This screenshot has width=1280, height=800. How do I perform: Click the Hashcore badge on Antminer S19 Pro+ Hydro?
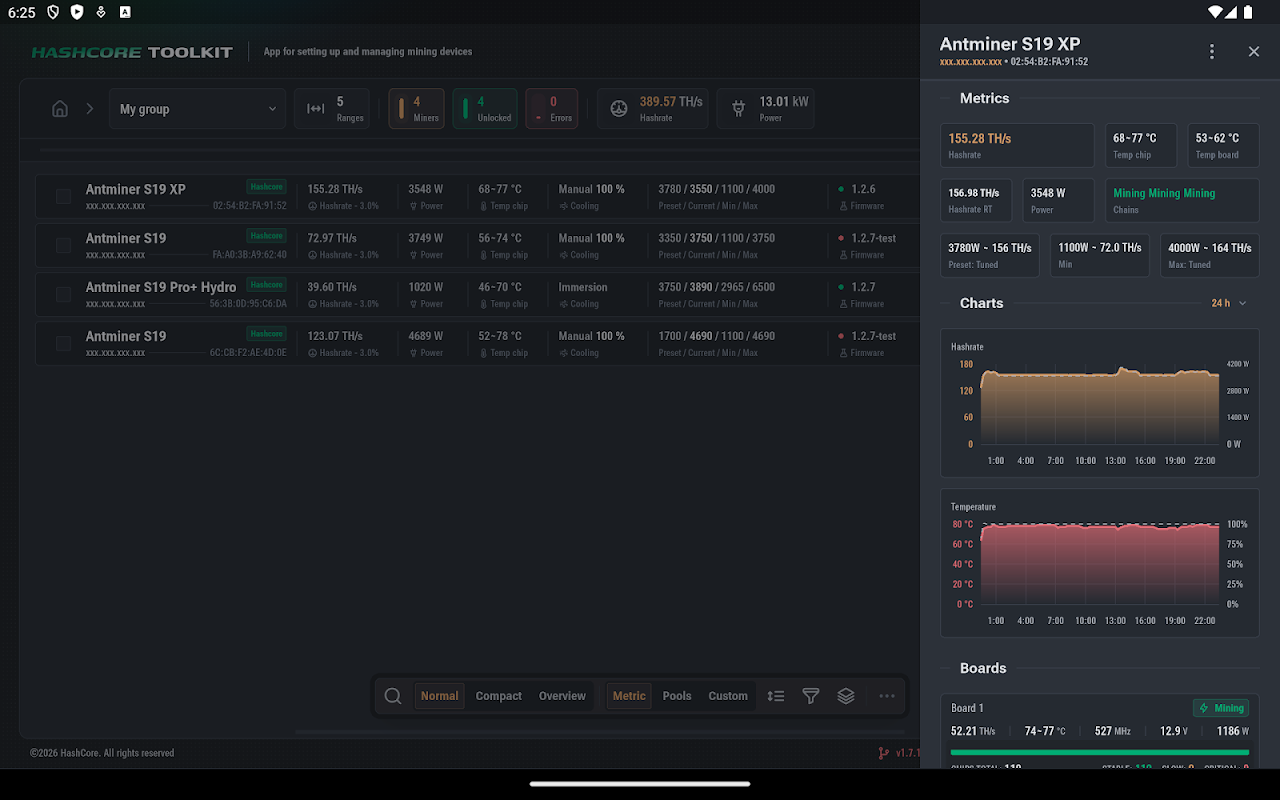(x=266, y=285)
